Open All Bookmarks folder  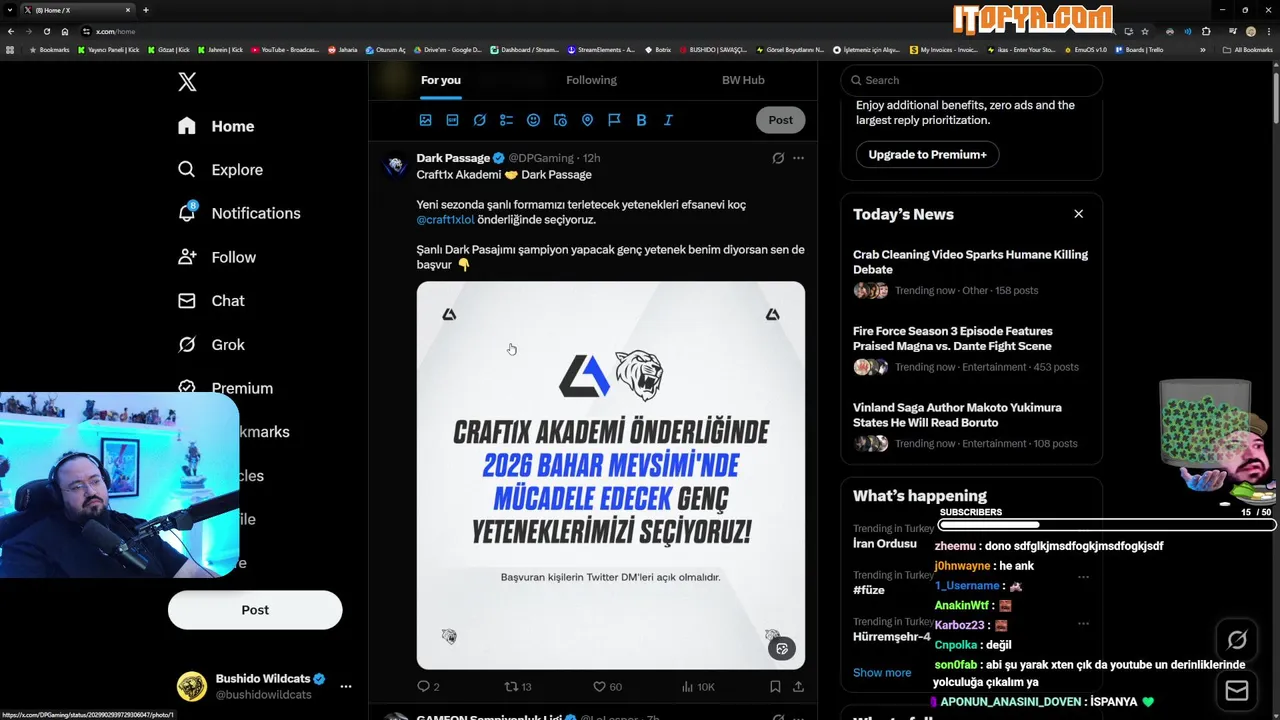pyautogui.click(x=1247, y=49)
